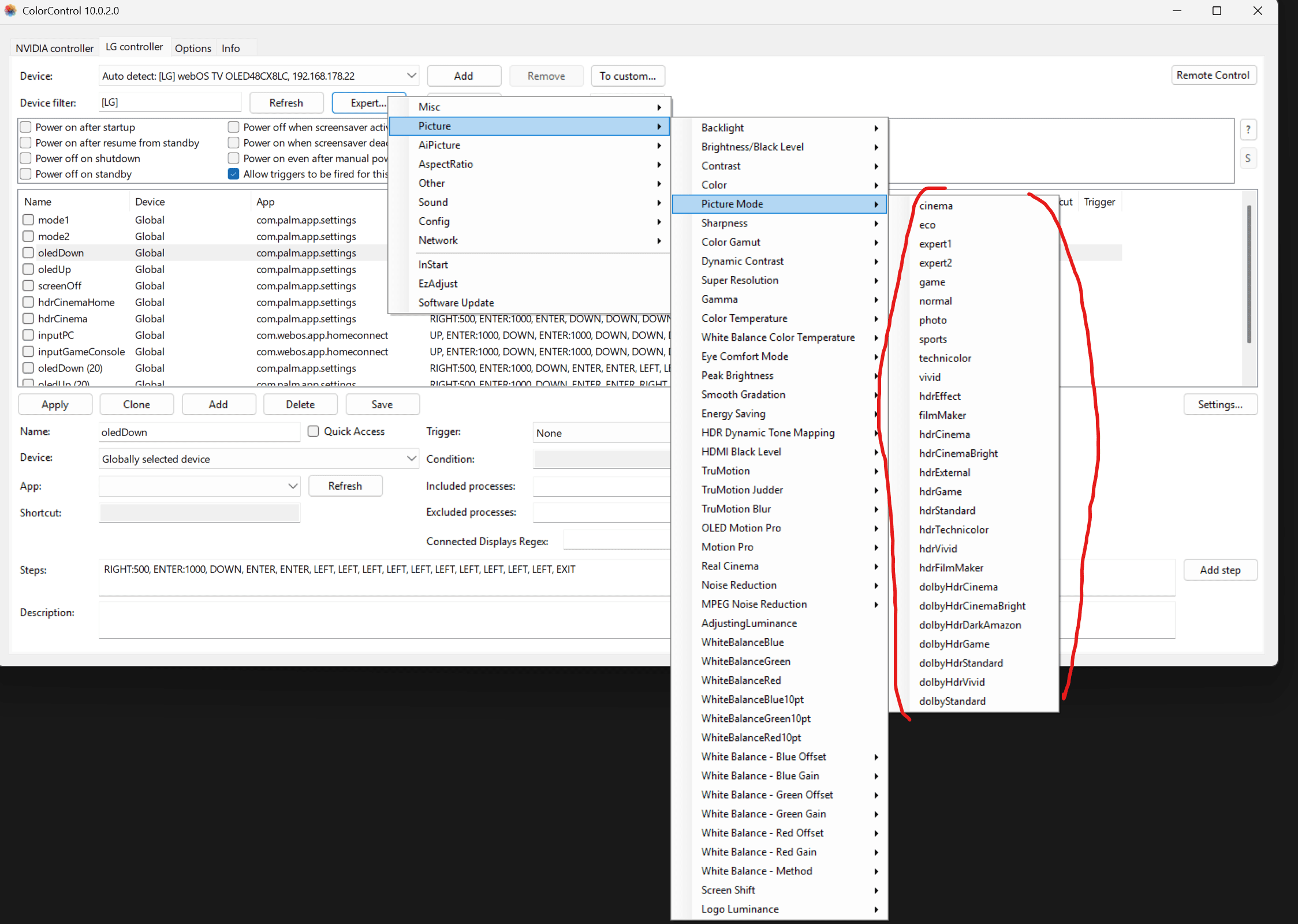Click WhiteBalanceRed10pt menu item
This screenshot has height=924, width=1298.
[779, 737]
